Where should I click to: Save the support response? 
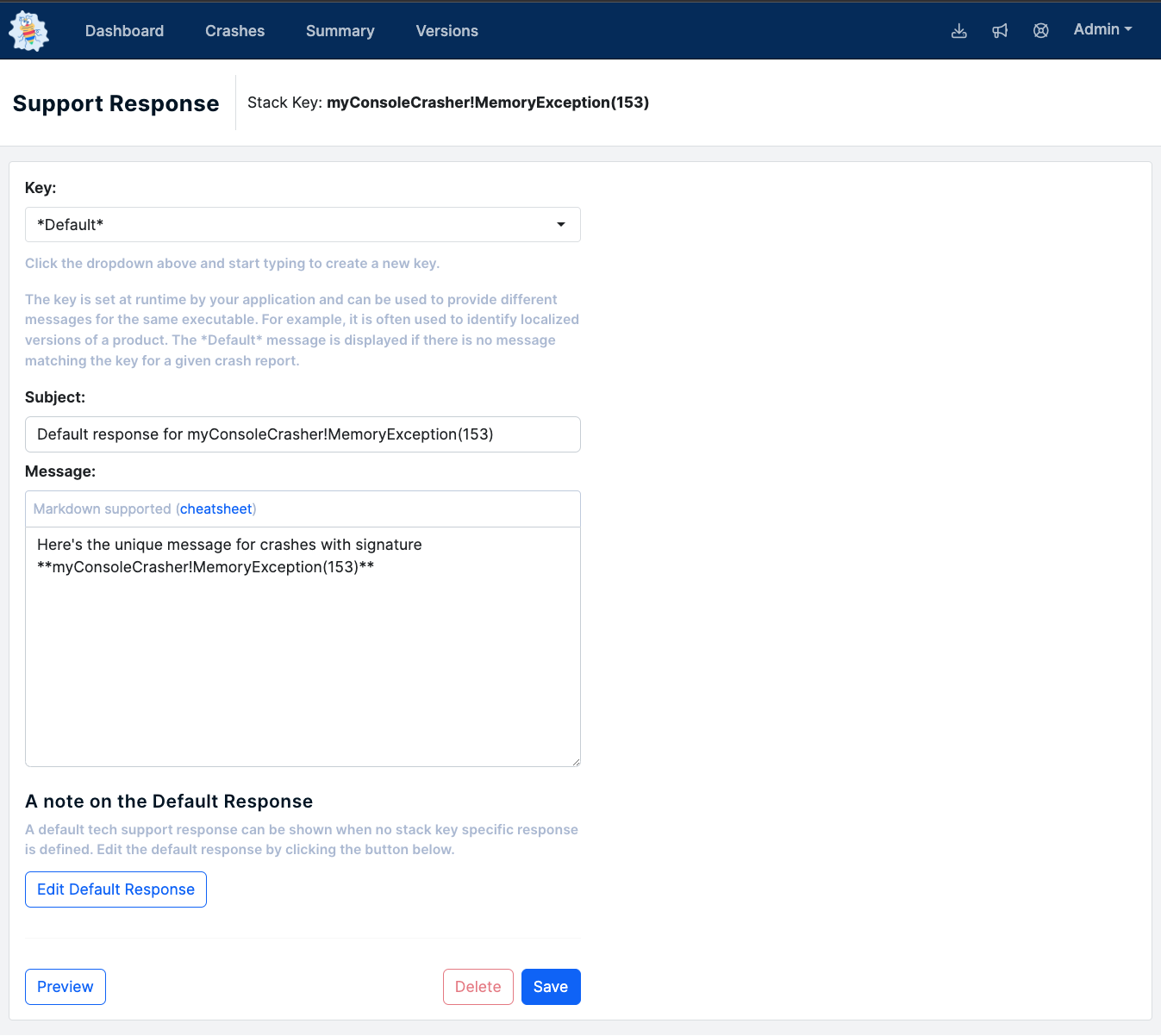tap(550, 987)
